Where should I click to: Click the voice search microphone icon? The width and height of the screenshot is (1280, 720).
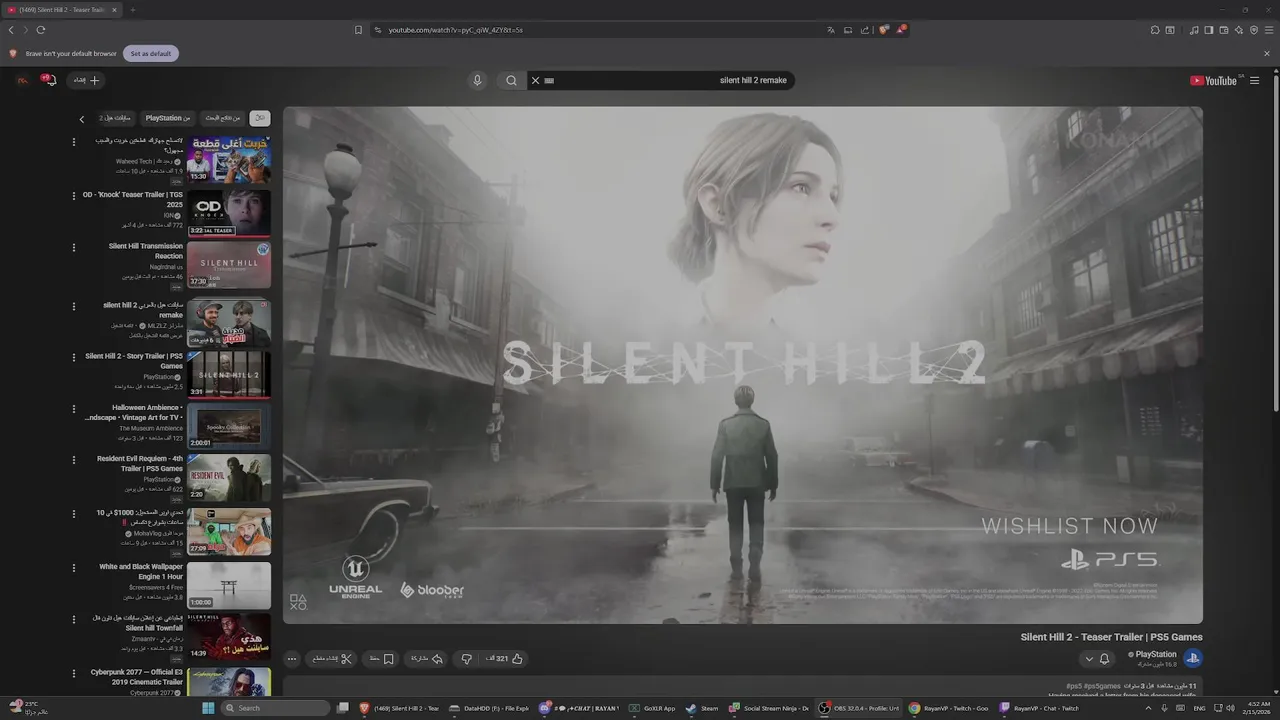click(477, 80)
